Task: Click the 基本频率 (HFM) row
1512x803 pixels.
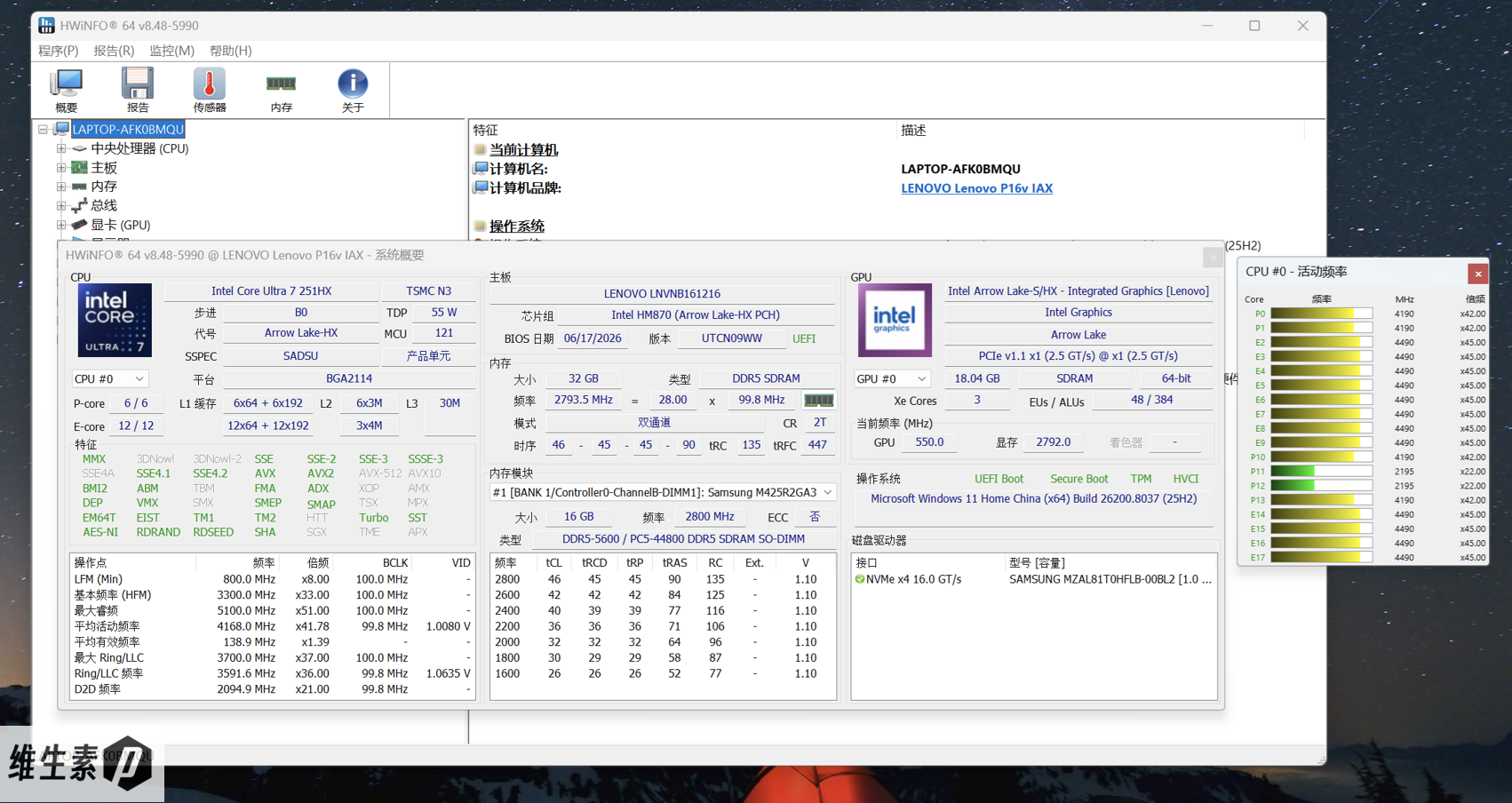Action: pos(272,595)
